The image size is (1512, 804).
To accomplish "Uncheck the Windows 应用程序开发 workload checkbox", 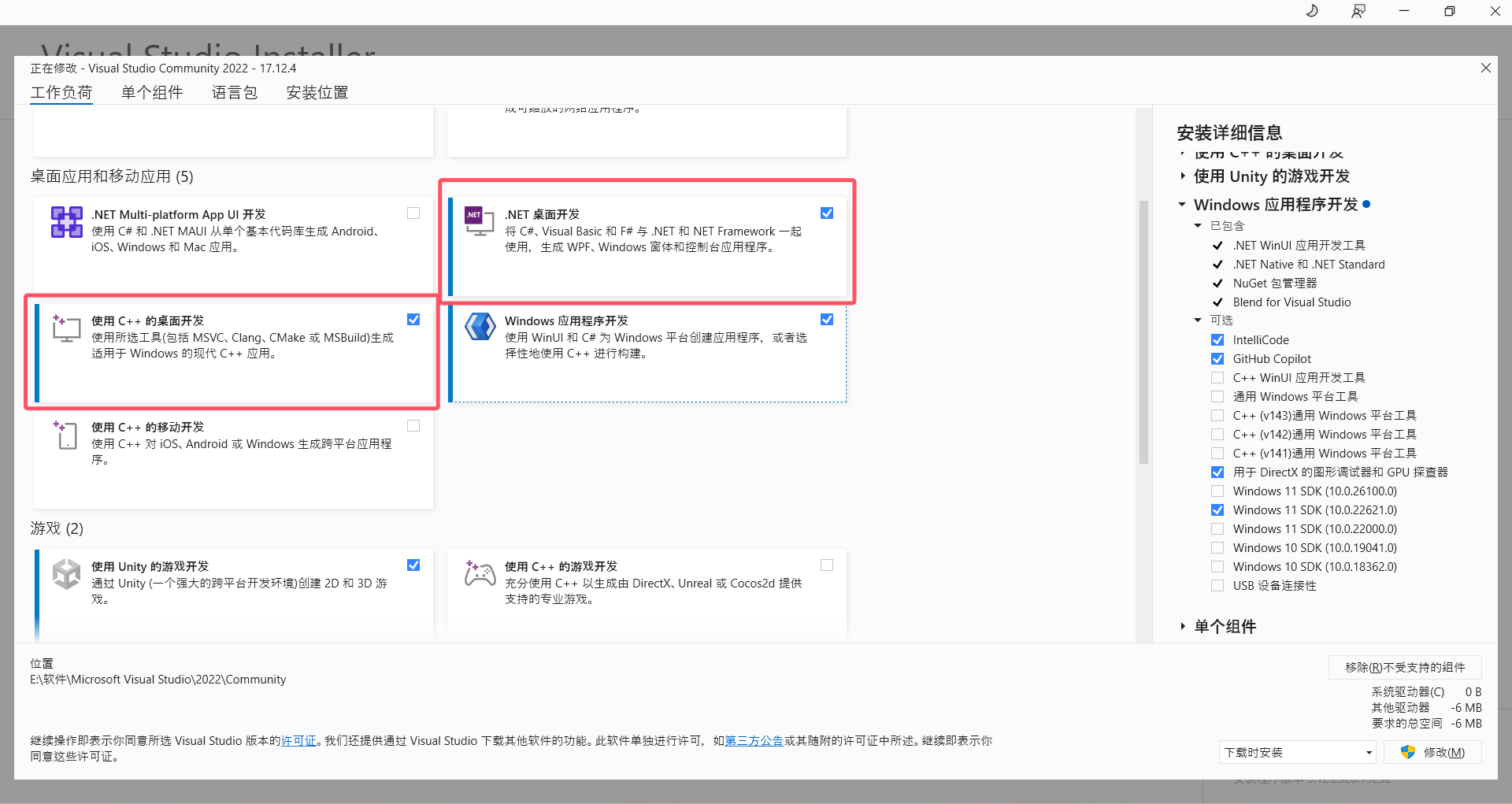I will [x=827, y=320].
